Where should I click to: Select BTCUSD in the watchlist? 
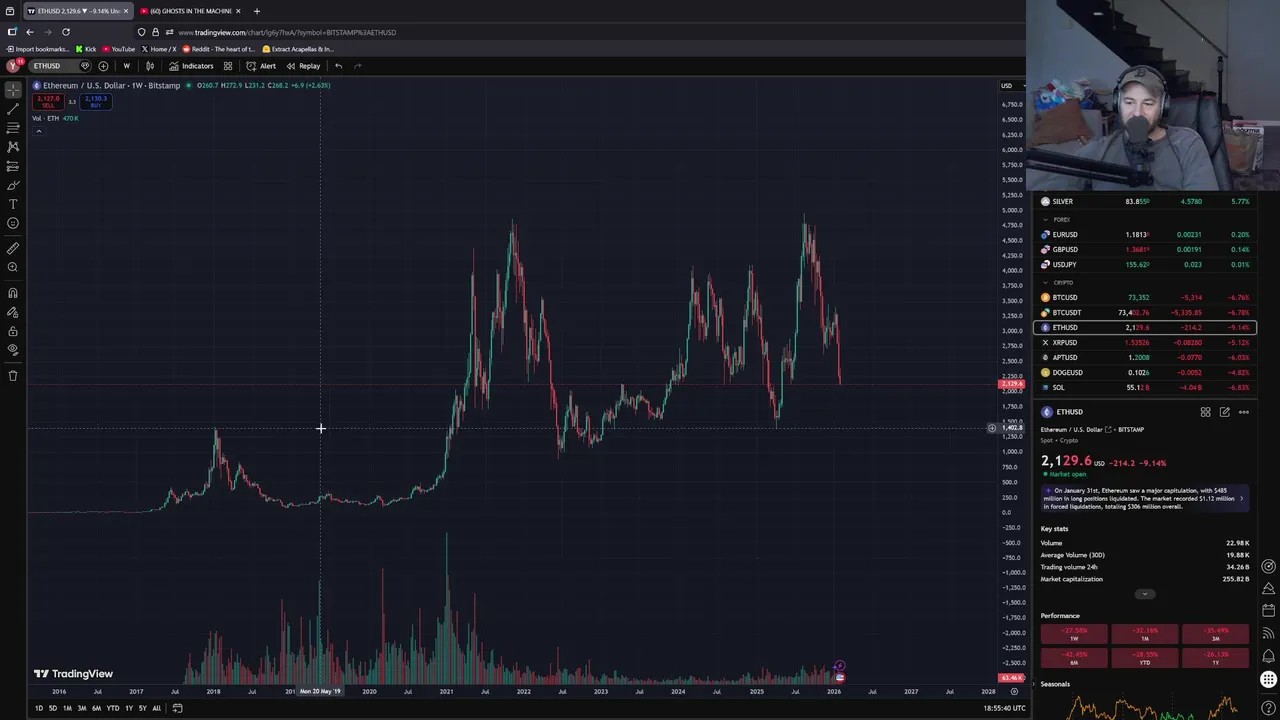coord(1143,298)
